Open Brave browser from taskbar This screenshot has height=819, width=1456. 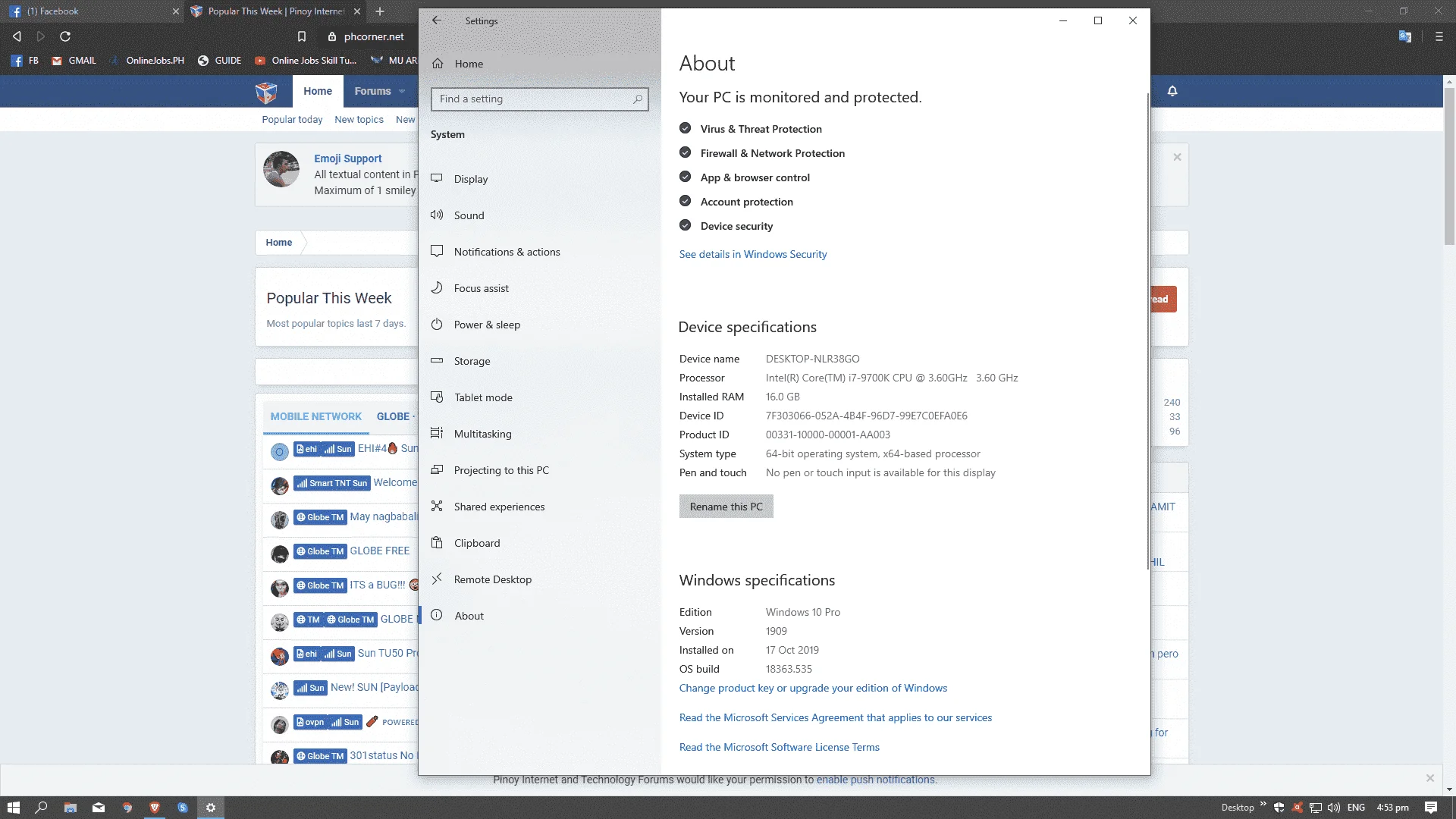click(x=155, y=808)
